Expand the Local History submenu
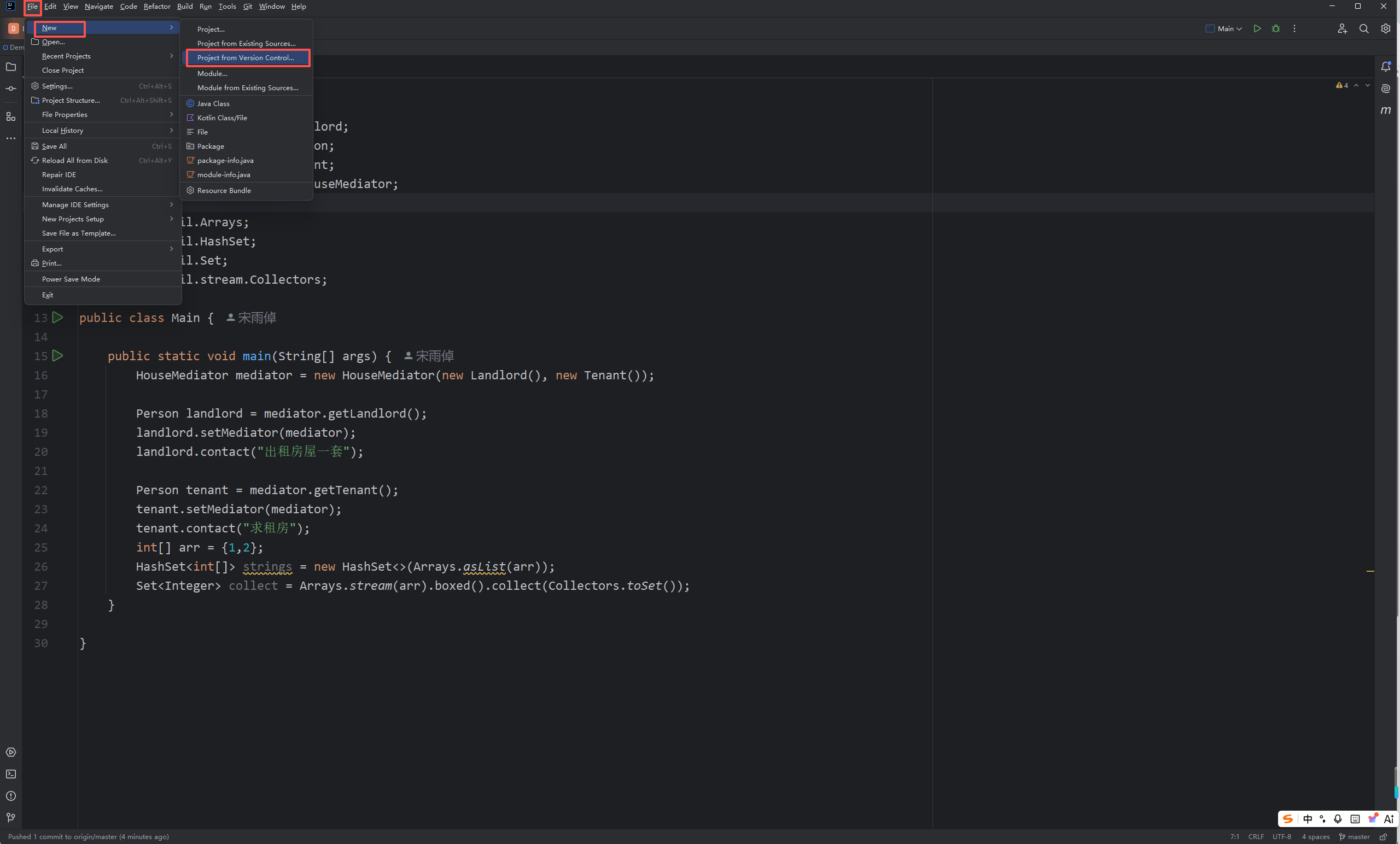The width and height of the screenshot is (1400, 844). coord(103,130)
